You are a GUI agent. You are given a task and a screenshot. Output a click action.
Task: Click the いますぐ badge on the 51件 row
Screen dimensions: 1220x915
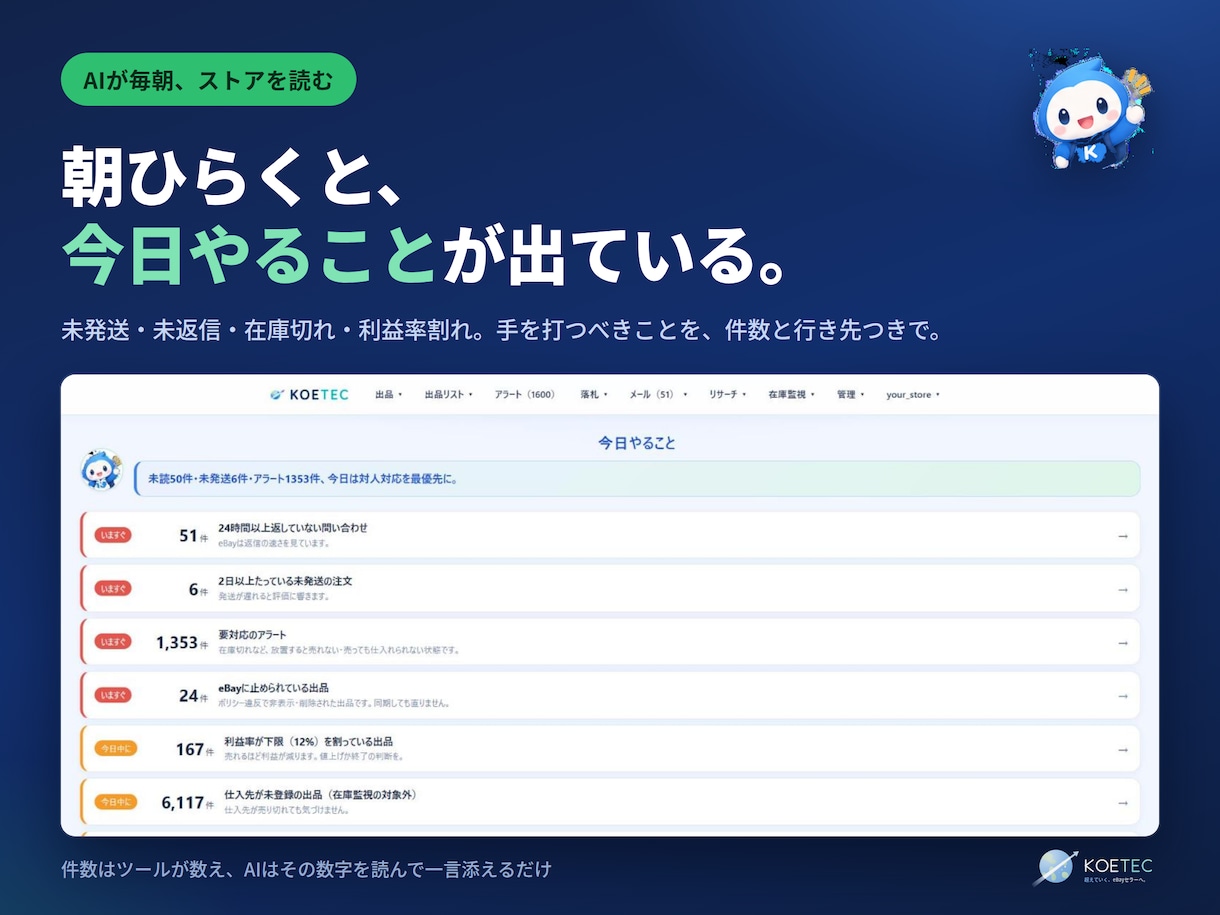112,536
